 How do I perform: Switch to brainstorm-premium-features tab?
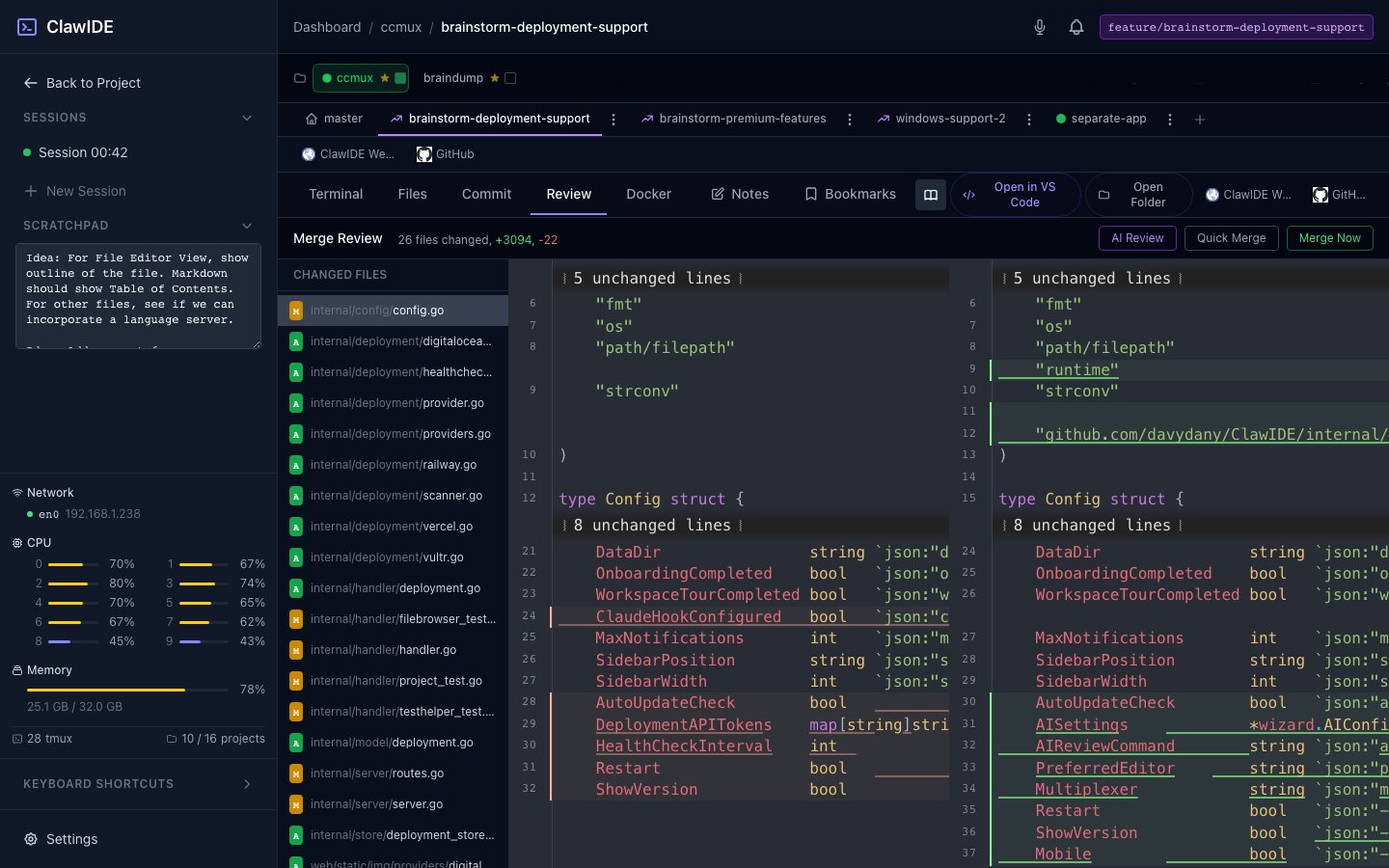coord(733,119)
